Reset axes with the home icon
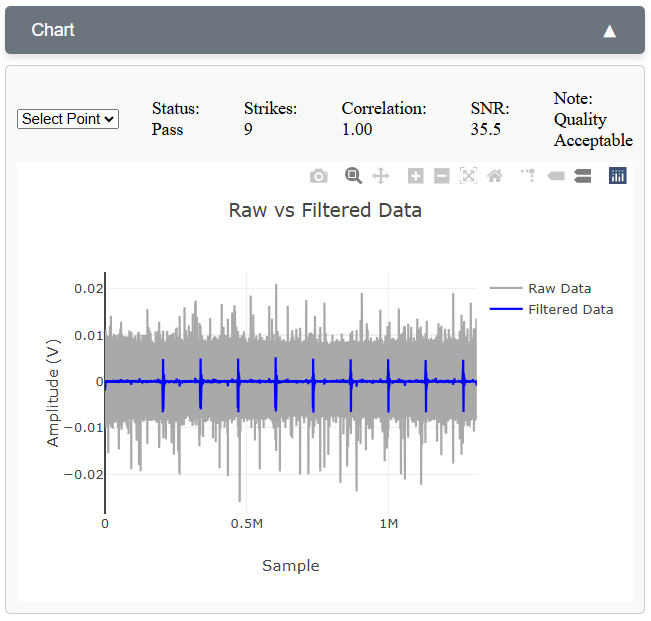 point(494,176)
